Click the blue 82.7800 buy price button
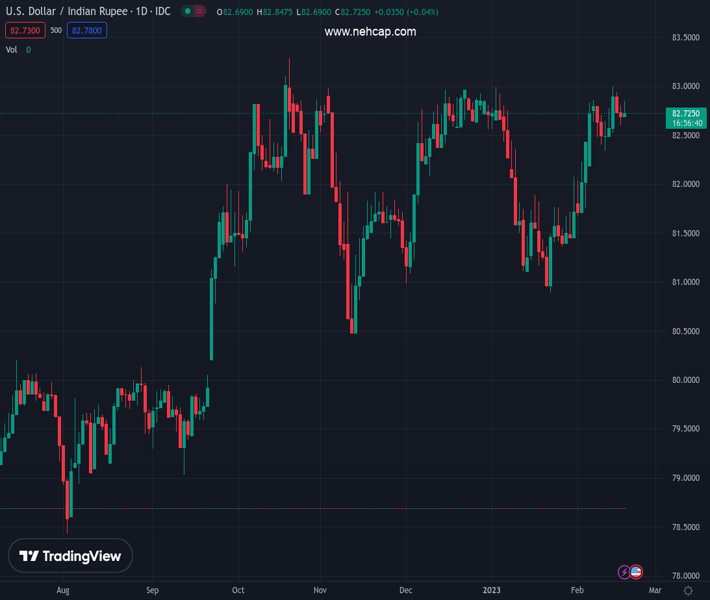 (86, 31)
